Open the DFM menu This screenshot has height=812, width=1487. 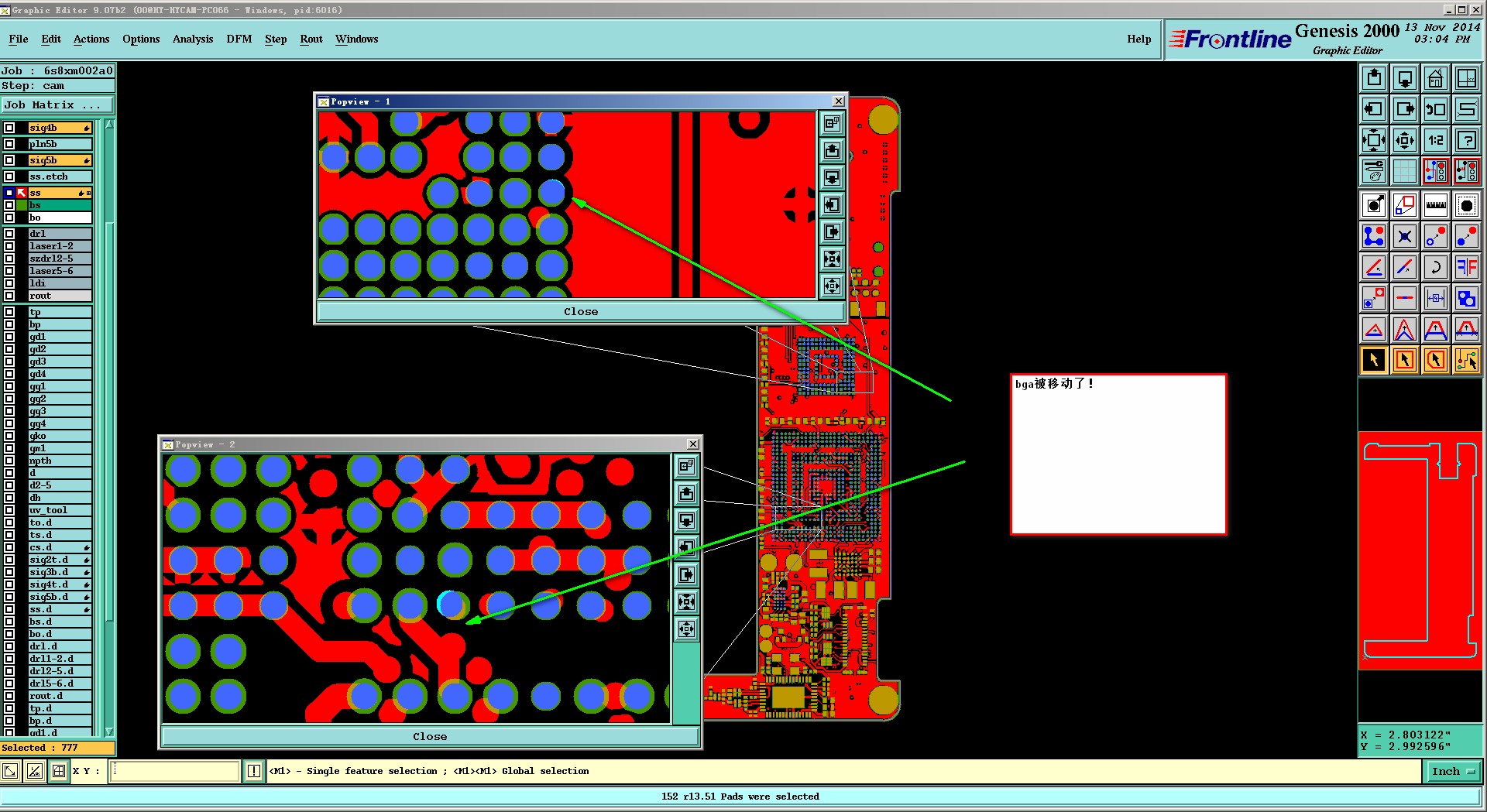tap(239, 39)
